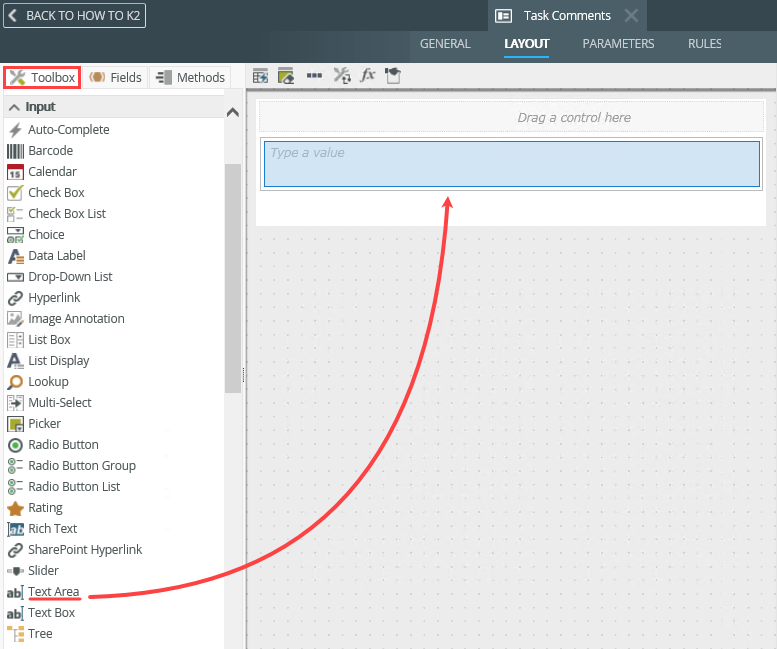Select the Text Box ab icon

[x=15, y=613]
